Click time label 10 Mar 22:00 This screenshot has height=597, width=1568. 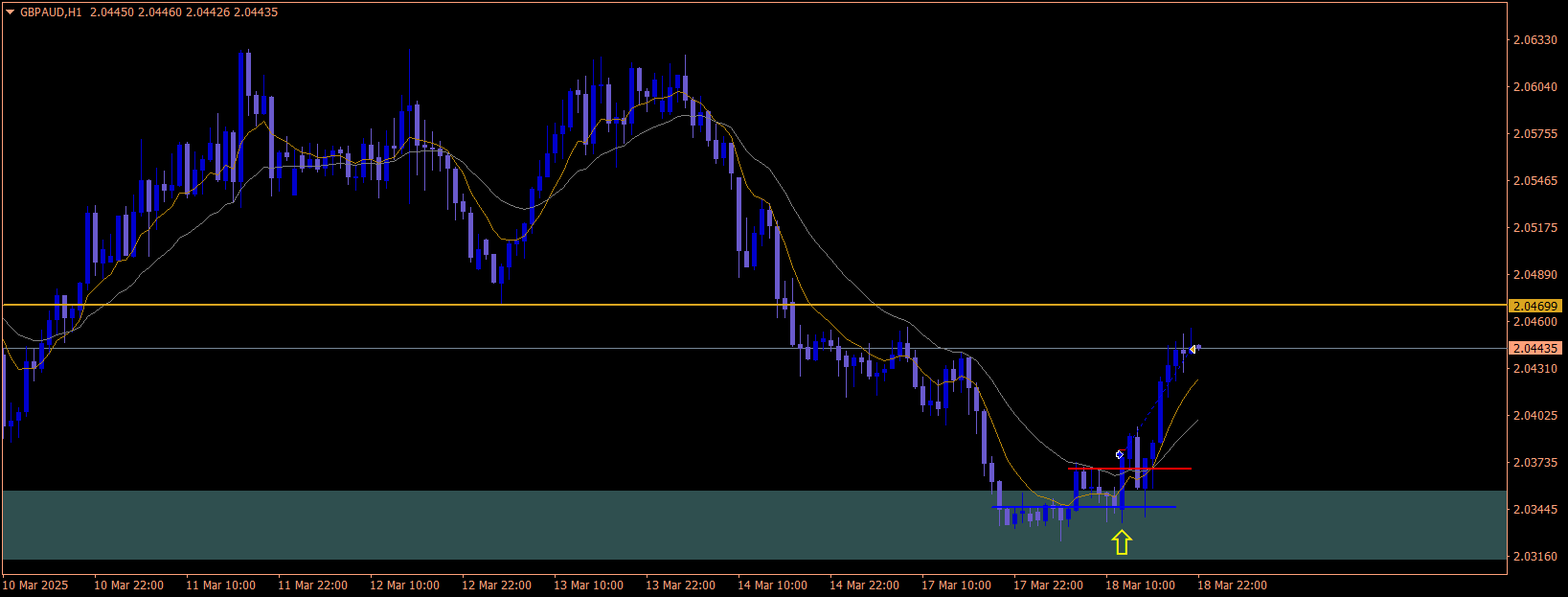[x=129, y=586]
